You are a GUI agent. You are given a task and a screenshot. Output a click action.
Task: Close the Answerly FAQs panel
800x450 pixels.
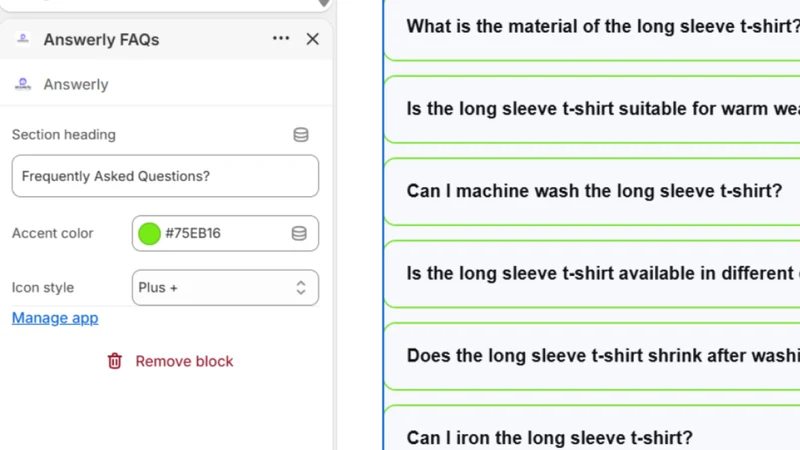coord(313,39)
